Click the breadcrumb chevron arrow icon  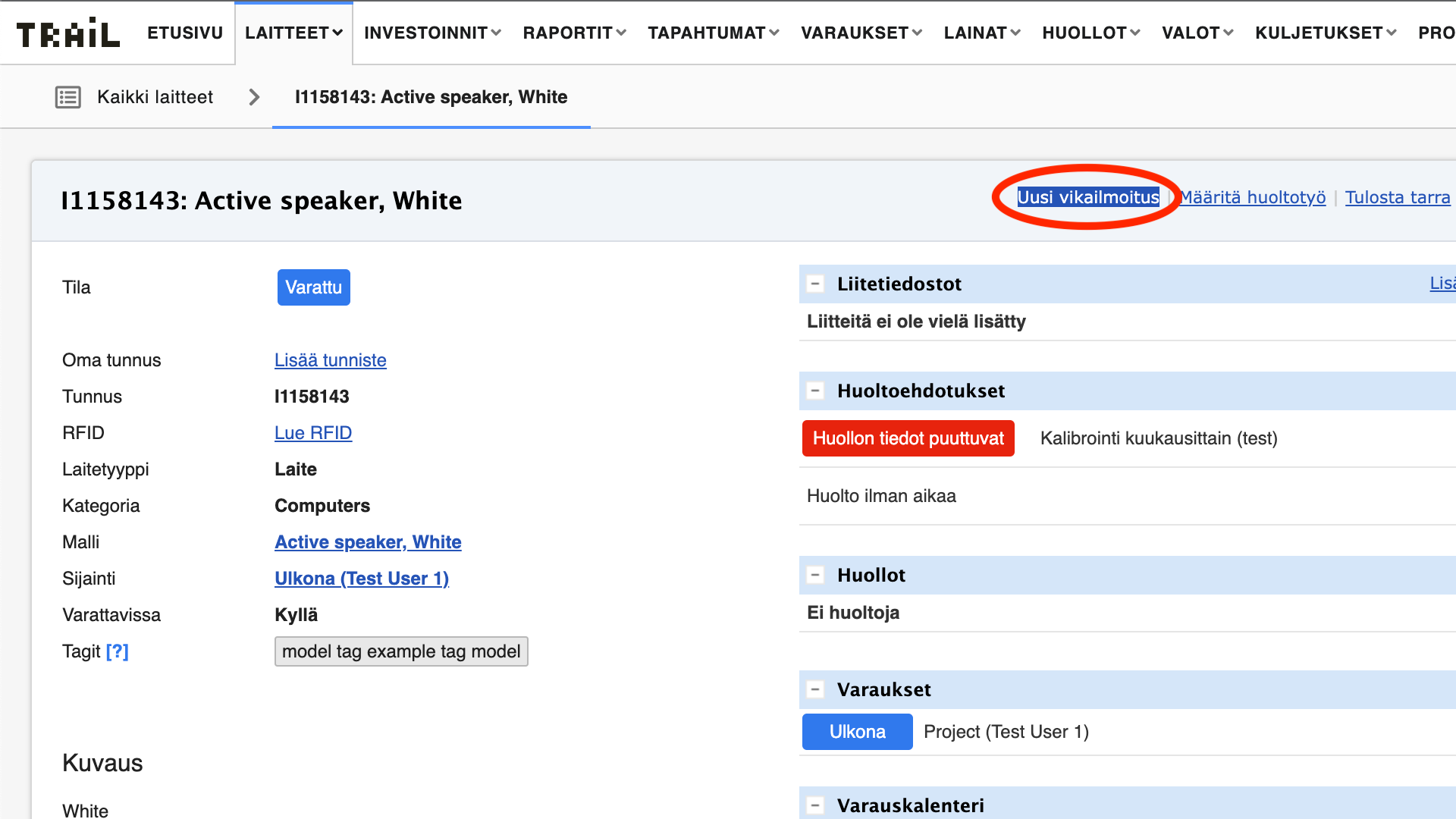click(x=254, y=97)
